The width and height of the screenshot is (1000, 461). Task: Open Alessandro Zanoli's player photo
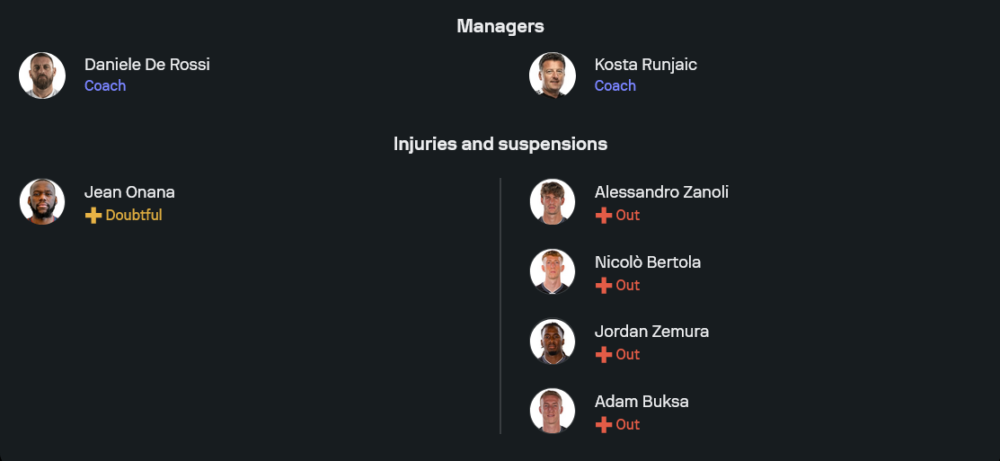pos(552,202)
